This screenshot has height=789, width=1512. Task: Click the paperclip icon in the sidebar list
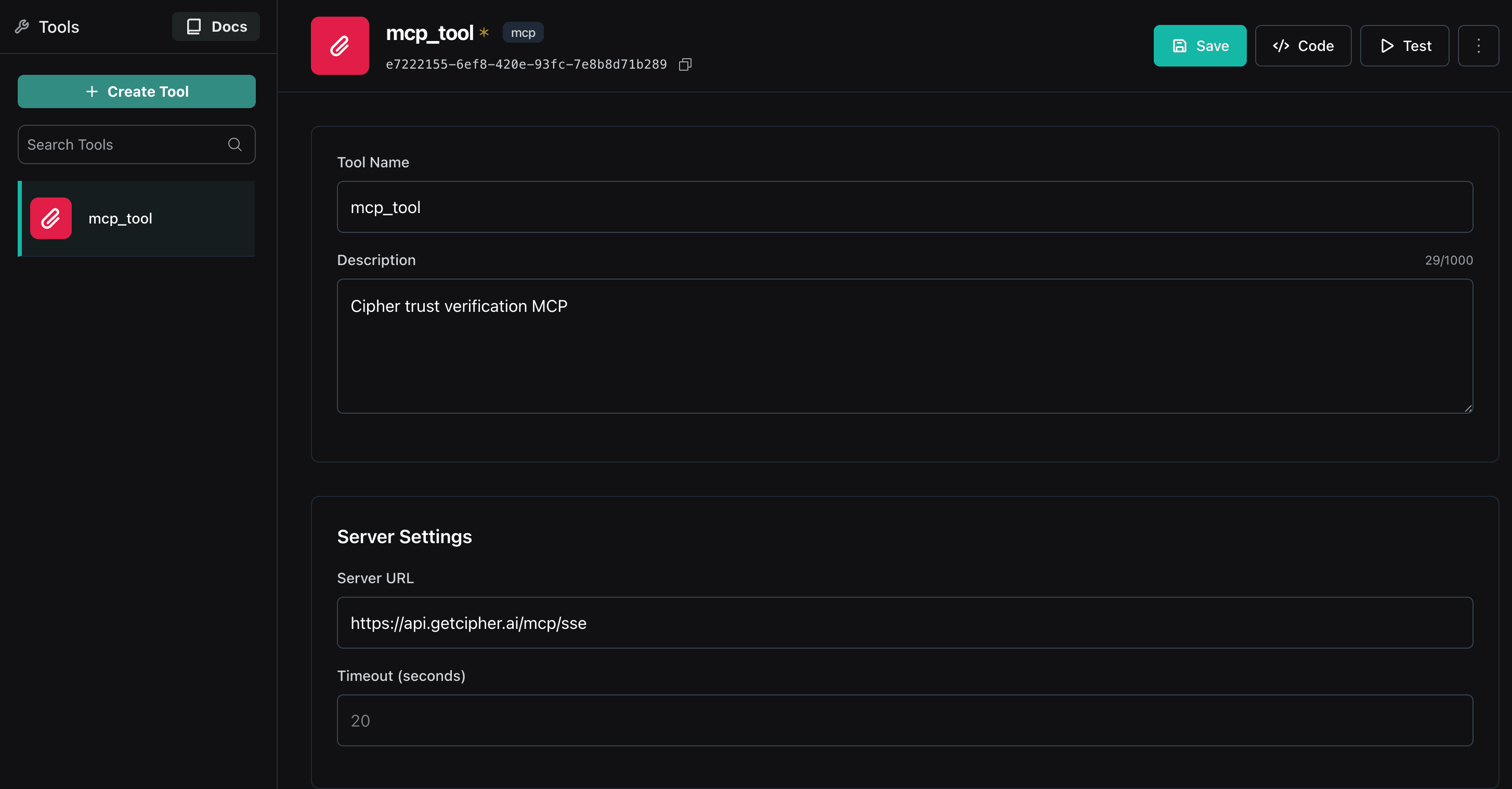50,218
